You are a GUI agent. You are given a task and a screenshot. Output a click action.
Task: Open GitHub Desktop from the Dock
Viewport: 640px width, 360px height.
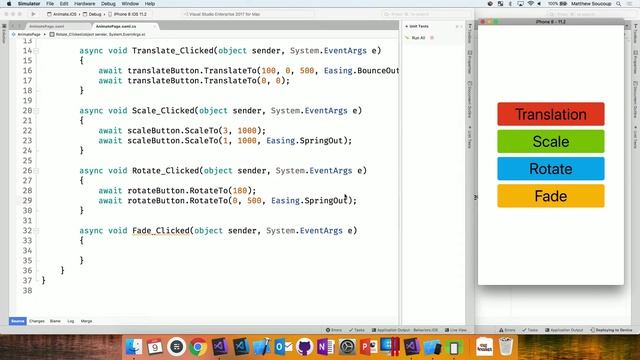pos(304,347)
